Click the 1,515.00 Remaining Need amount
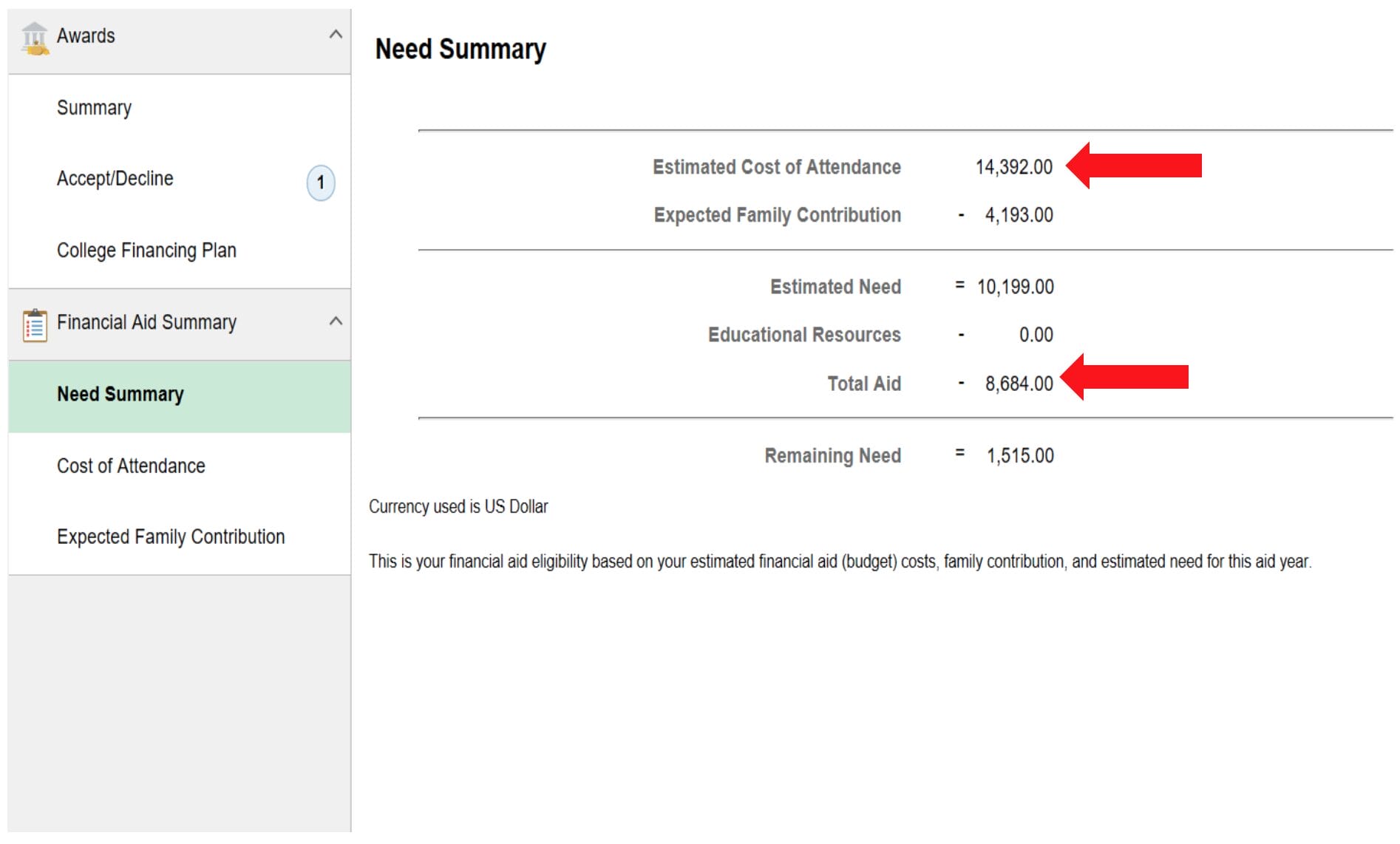Viewport: 1400px width, 844px height. click(1019, 455)
